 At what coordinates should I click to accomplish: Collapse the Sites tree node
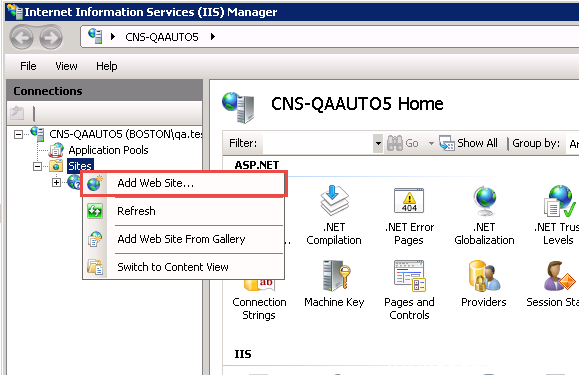[x=37, y=166]
